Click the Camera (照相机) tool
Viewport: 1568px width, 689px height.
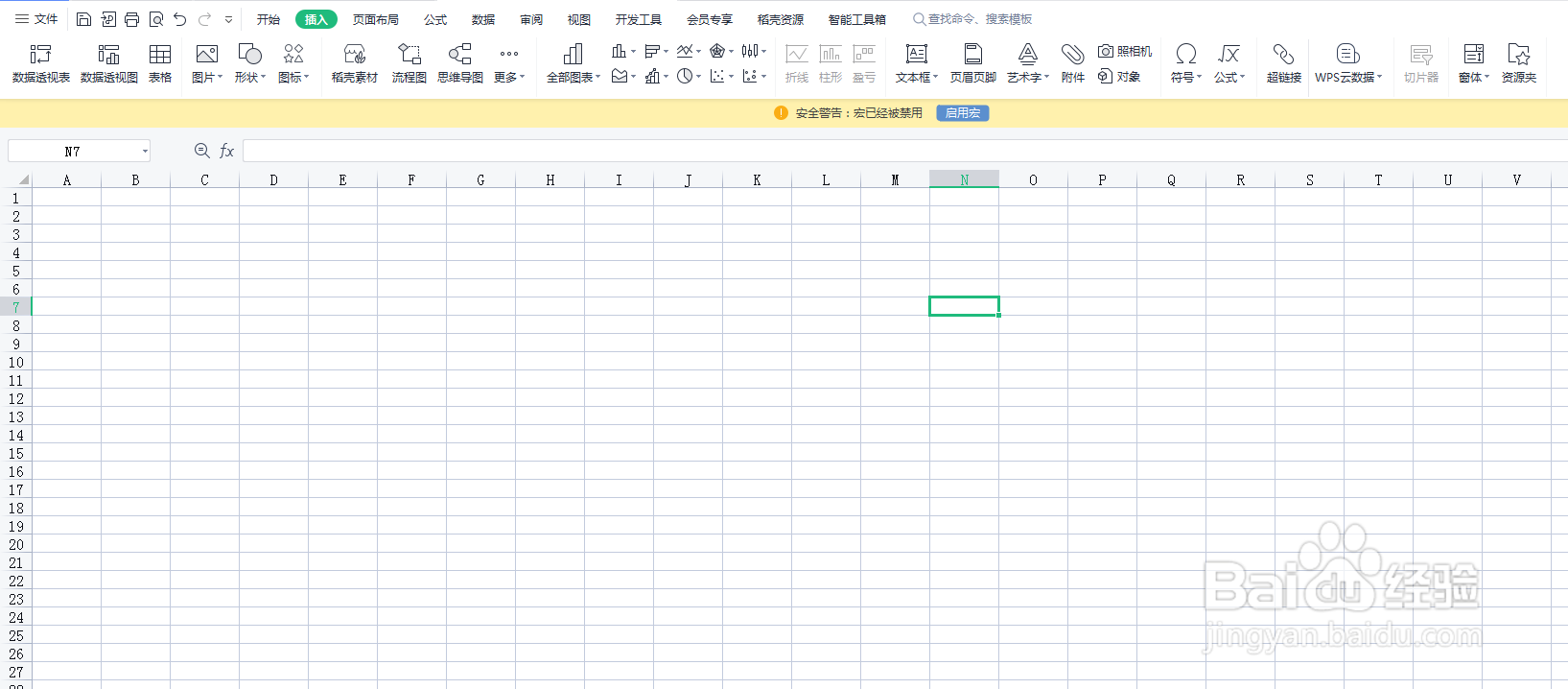(1126, 52)
